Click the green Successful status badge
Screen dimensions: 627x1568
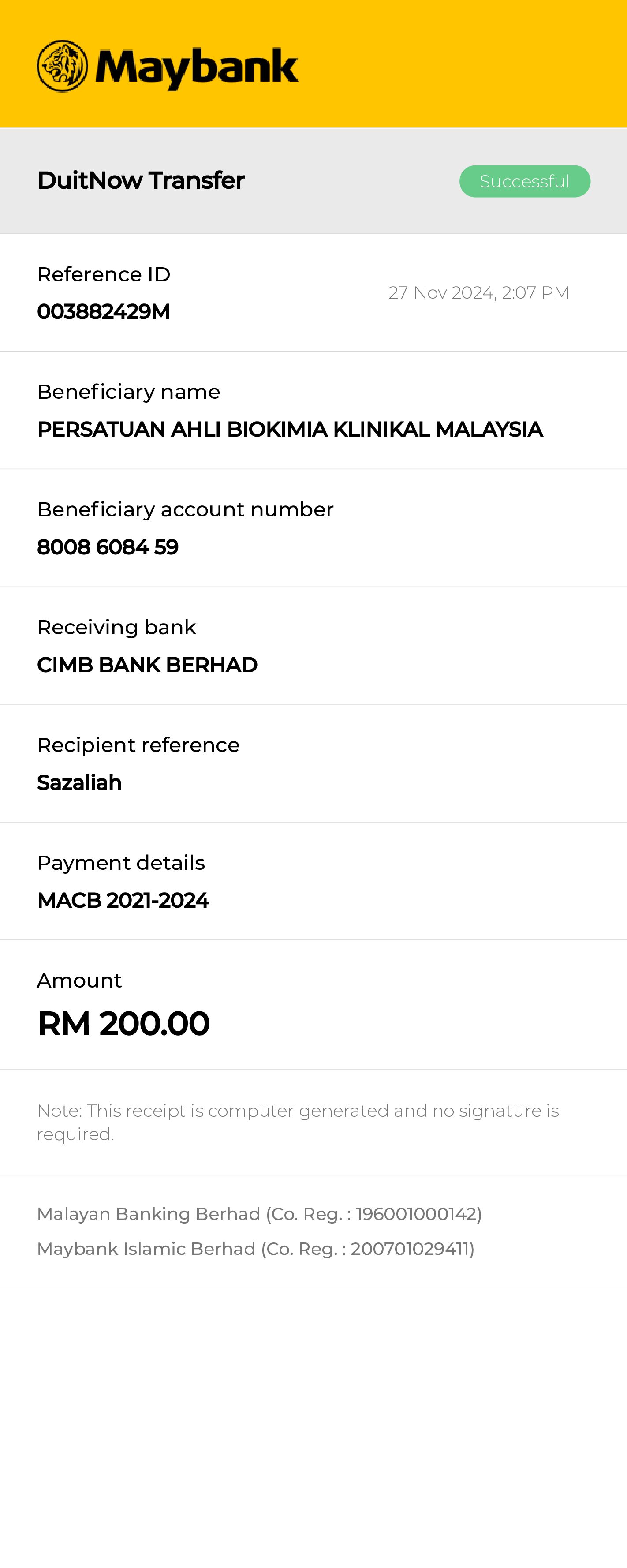[x=524, y=181]
